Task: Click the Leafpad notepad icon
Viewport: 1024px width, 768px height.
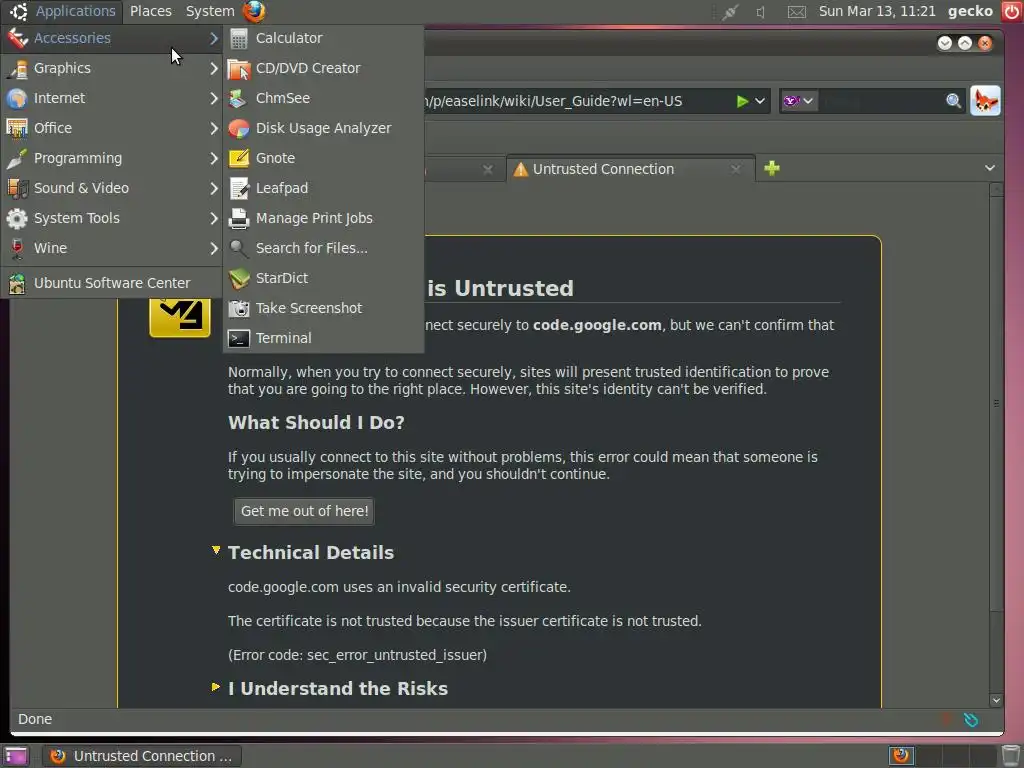Action: click(x=239, y=189)
